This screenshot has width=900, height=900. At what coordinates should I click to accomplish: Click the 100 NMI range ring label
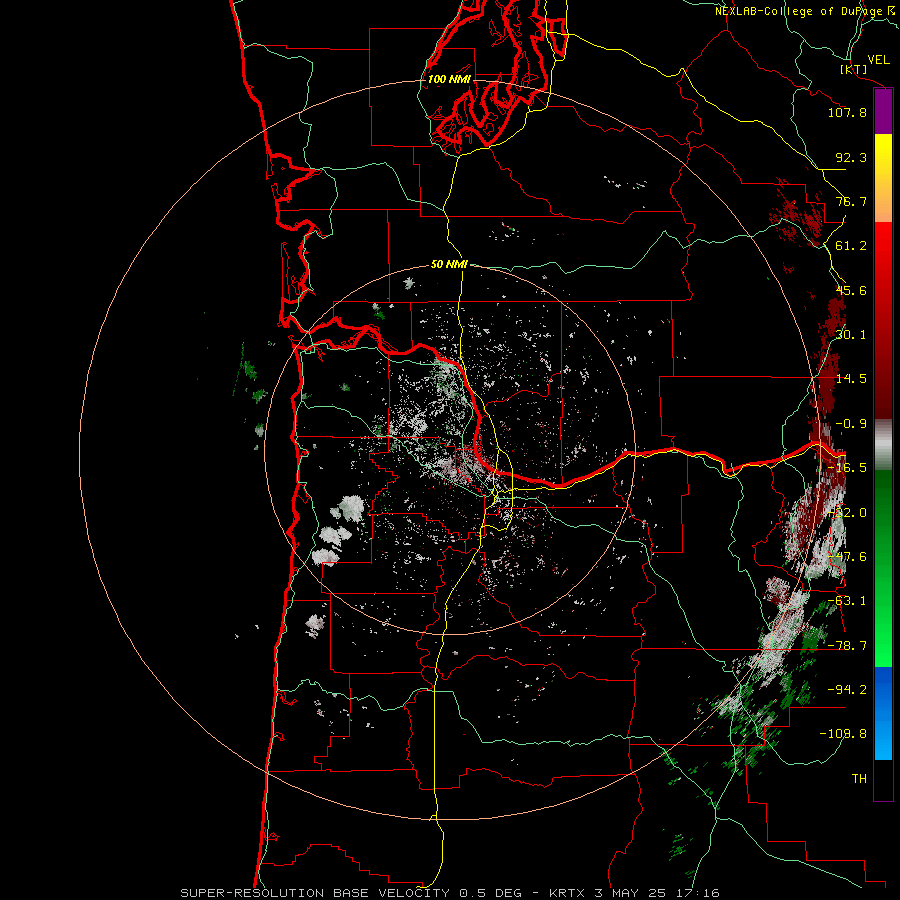pos(449,79)
